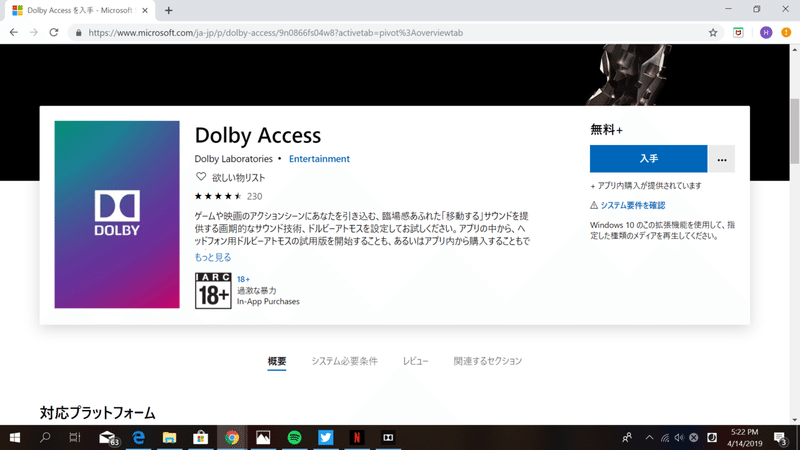Screen dimensions: 800x450
Task: Launch Microsoft Edge from taskbar
Action: pos(139,437)
